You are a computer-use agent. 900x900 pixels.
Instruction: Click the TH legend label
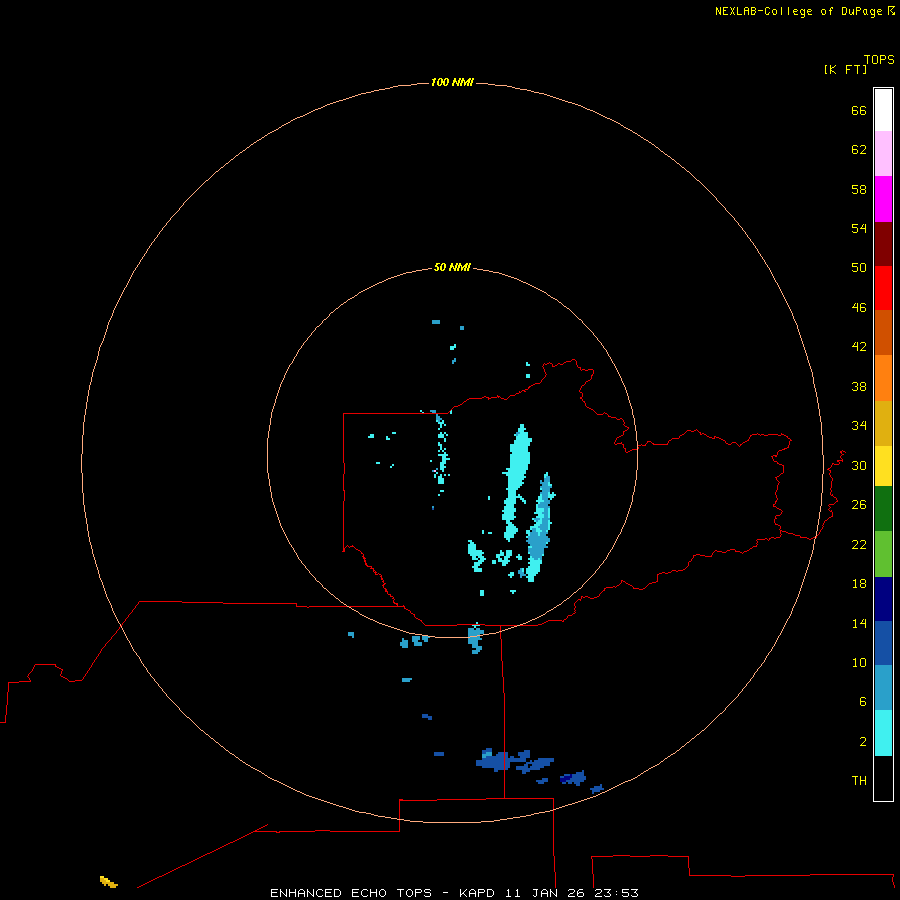pyautogui.click(x=859, y=780)
